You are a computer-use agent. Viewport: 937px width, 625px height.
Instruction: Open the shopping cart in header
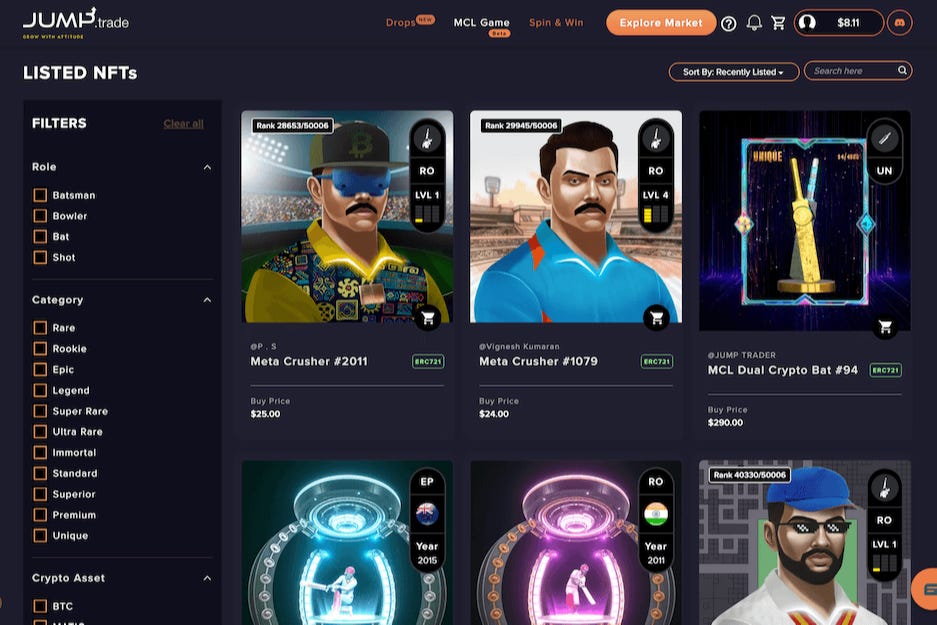point(778,23)
